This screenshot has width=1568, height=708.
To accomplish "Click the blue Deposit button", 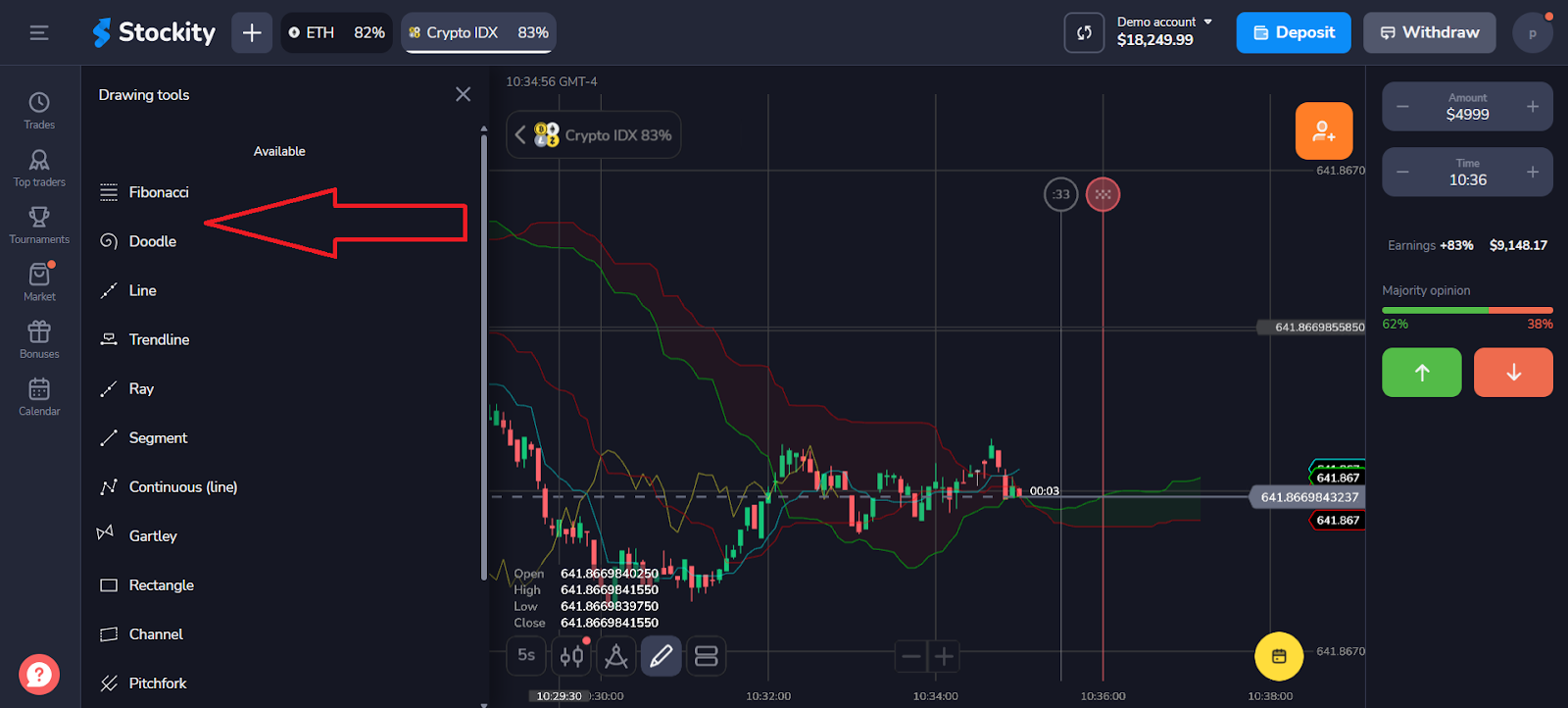I will coord(1294,32).
